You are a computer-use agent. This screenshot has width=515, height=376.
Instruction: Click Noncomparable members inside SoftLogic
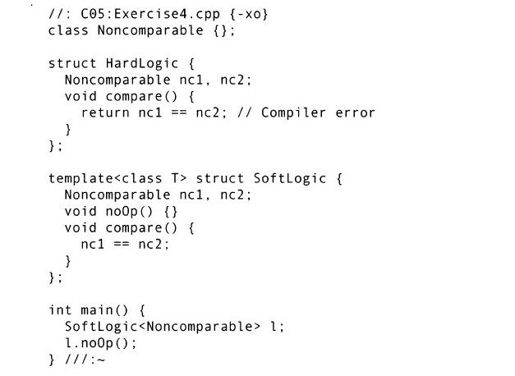coord(158,195)
